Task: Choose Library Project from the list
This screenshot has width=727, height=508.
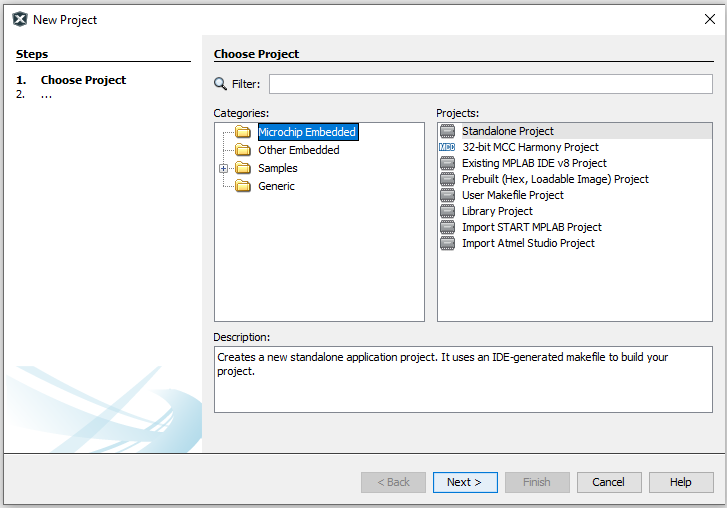Action: [497, 211]
